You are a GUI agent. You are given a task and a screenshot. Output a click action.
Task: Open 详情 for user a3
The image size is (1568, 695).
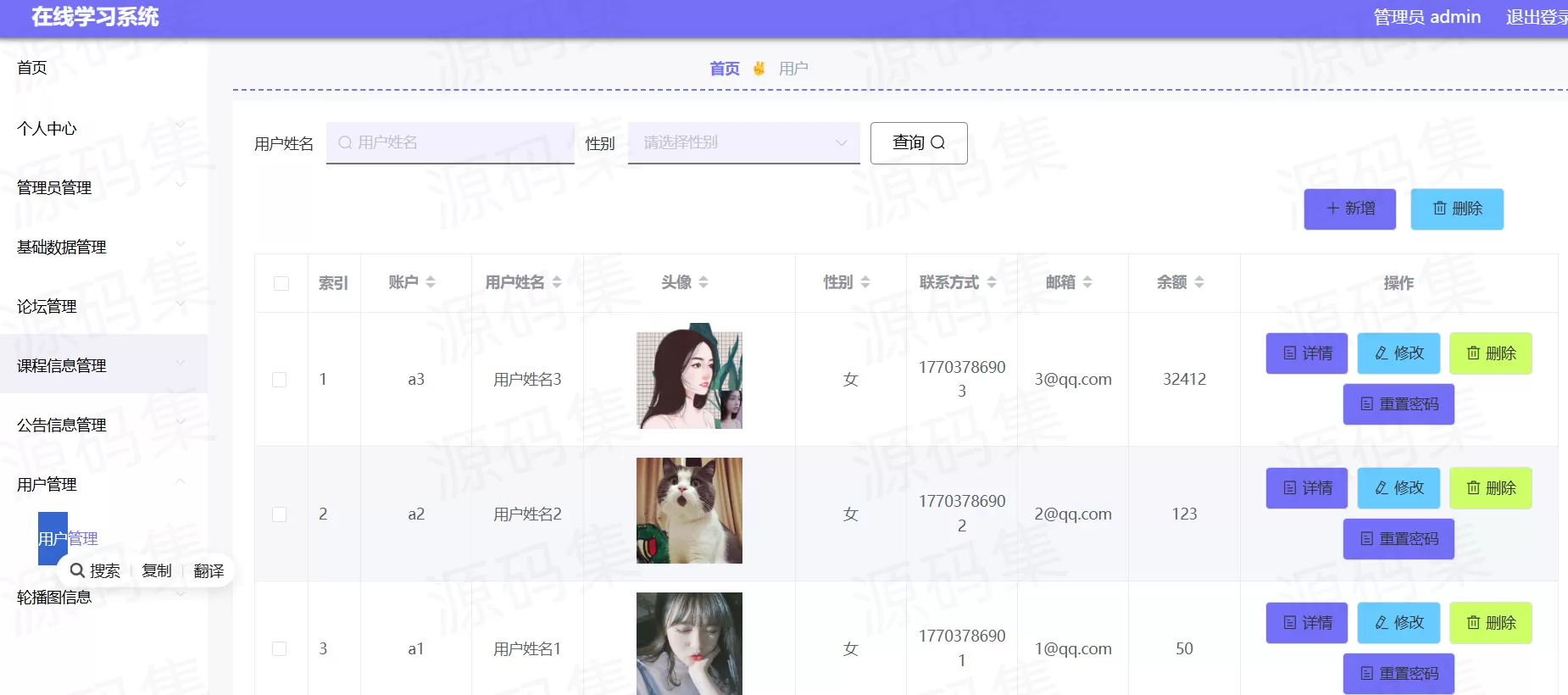click(1307, 353)
